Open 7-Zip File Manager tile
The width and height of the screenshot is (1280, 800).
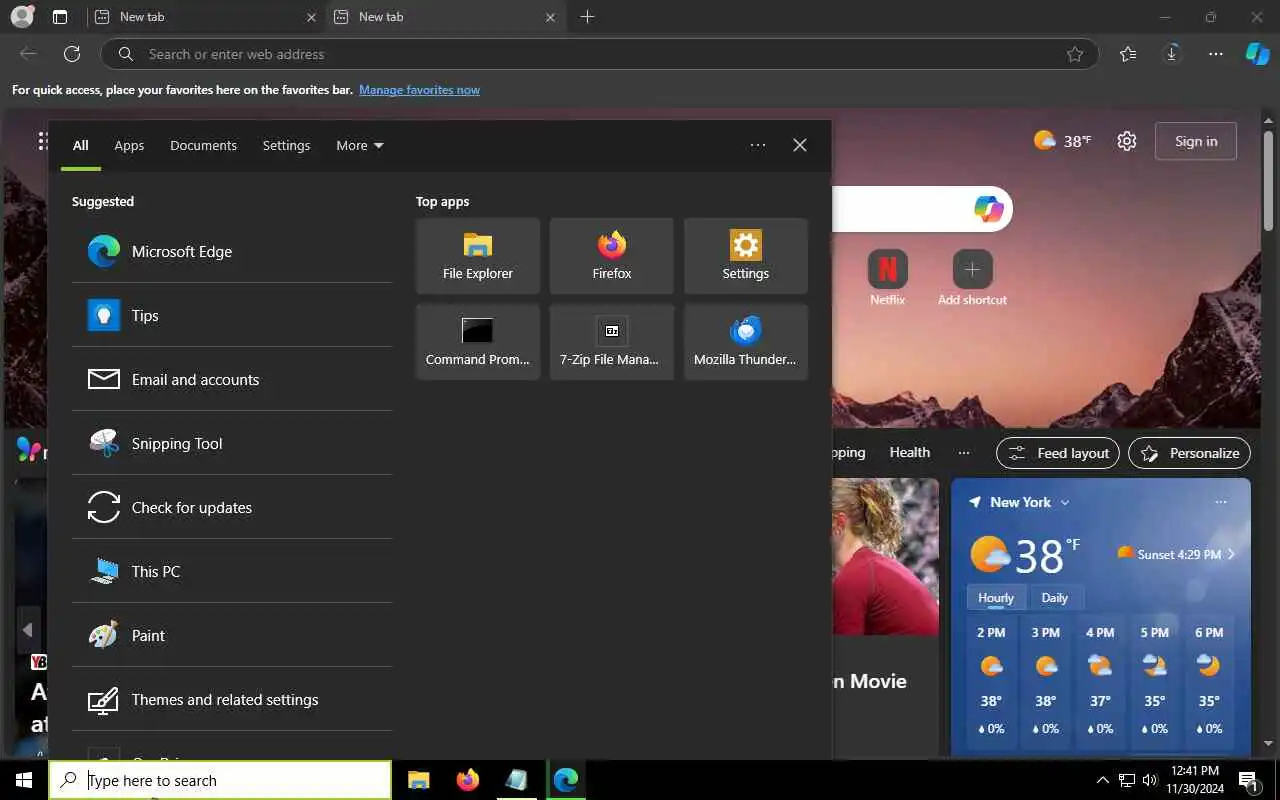(x=612, y=342)
